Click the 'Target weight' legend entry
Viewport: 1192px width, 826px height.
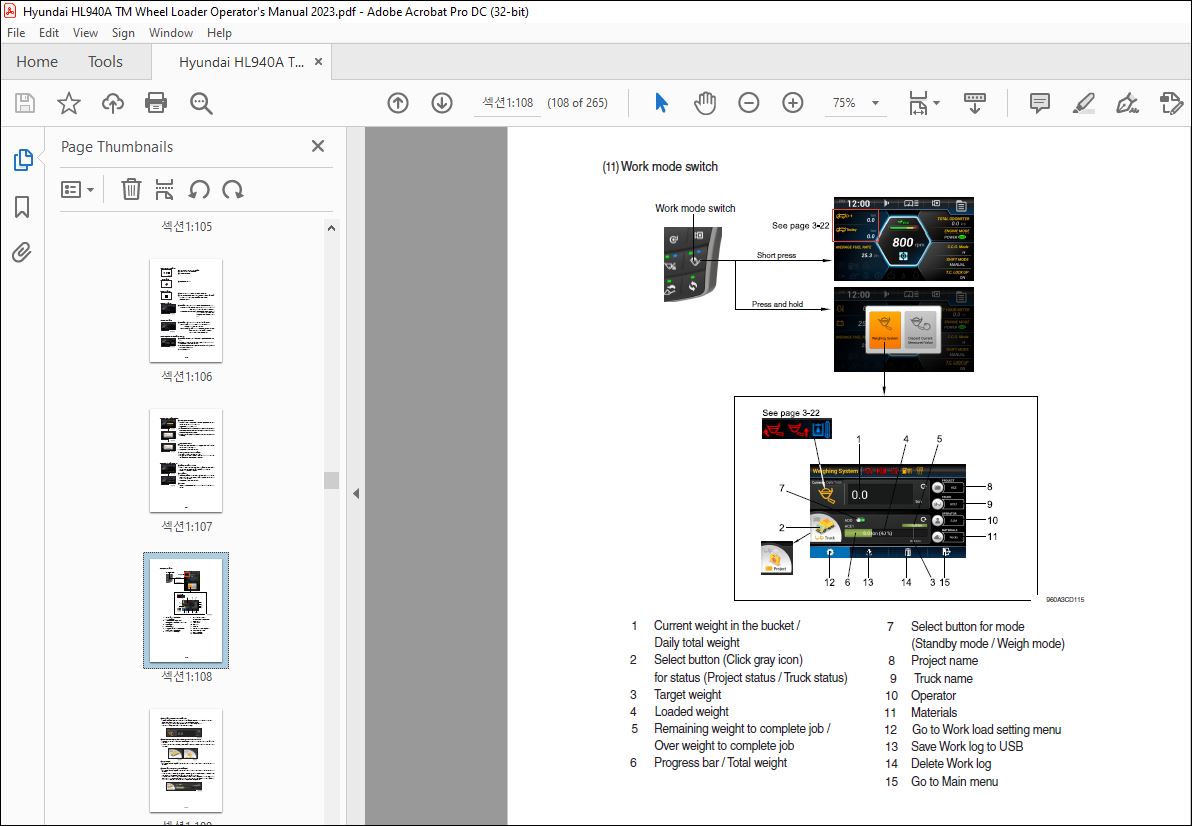coord(687,695)
